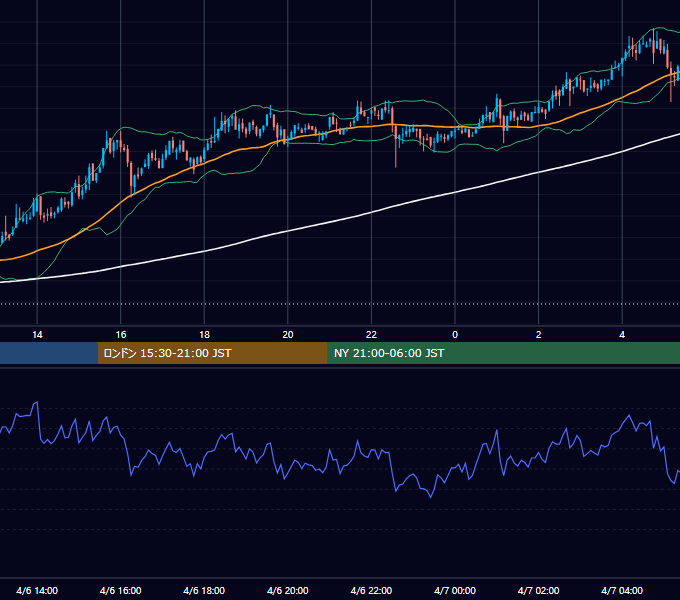The width and height of the screenshot is (680, 600).
Task: Click the London 15:30-21:00 JST session bar
Action: 212,353
